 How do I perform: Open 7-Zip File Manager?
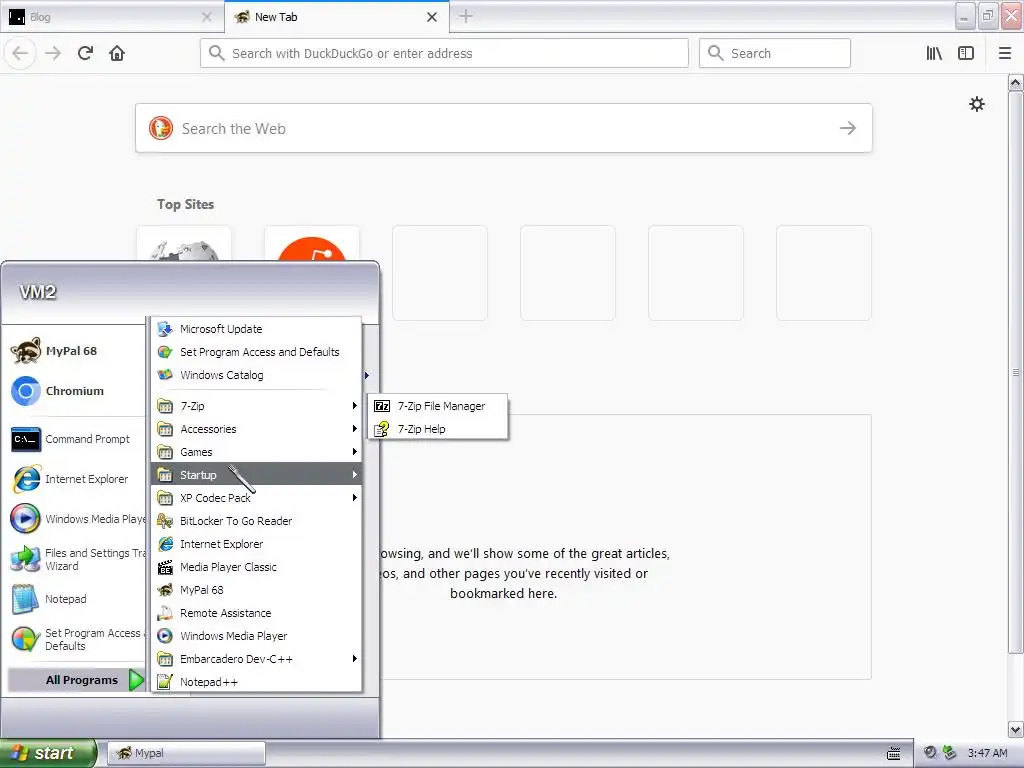click(x=438, y=406)
